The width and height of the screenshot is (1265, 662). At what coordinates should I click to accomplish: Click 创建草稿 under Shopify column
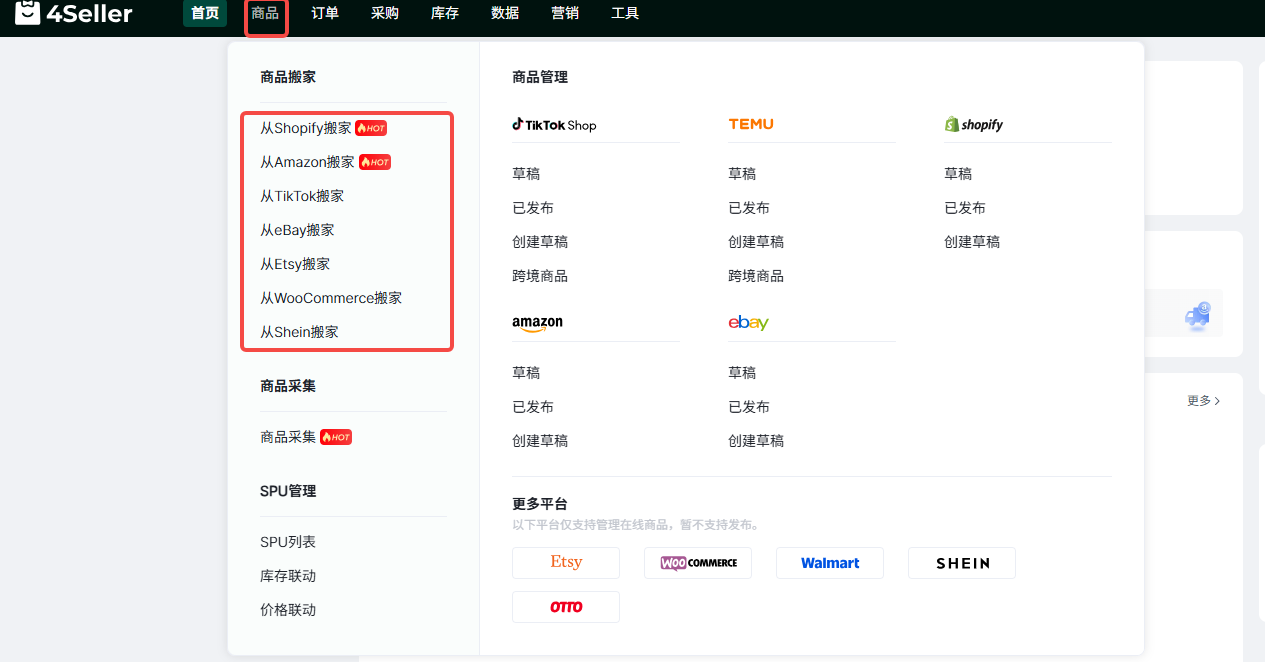click(972, 242)
